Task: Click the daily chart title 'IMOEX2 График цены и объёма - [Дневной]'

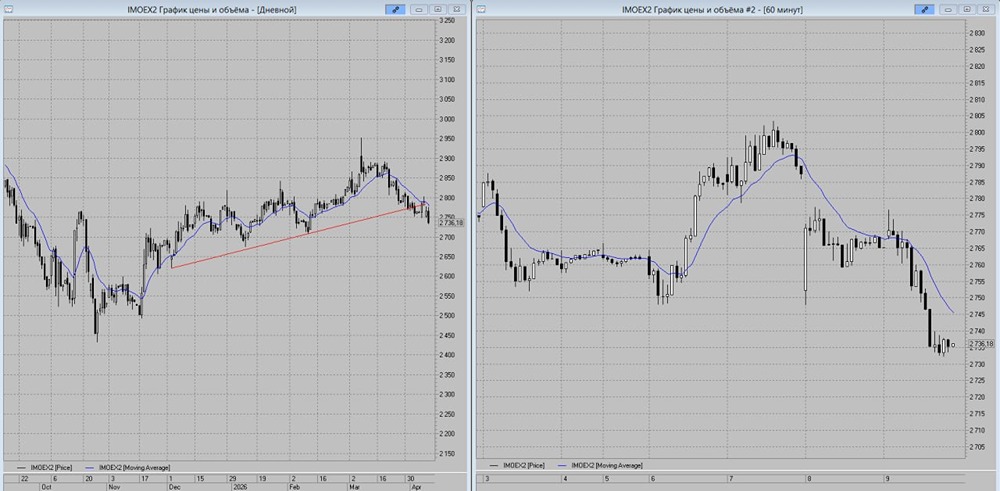Action: (x=212, y=10)
